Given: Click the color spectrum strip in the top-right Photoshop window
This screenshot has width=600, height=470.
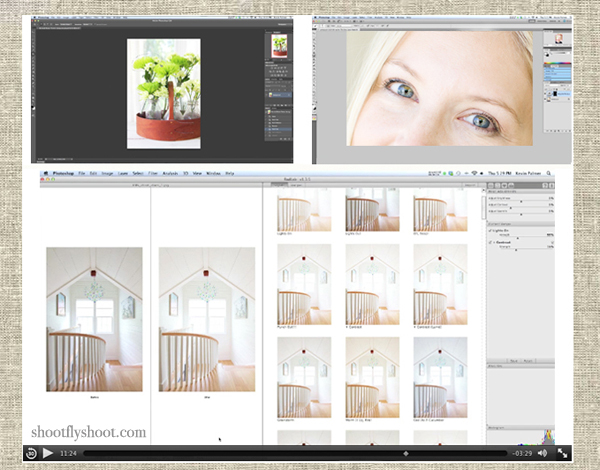Looking at the screenshot, I should click(558, 63).
